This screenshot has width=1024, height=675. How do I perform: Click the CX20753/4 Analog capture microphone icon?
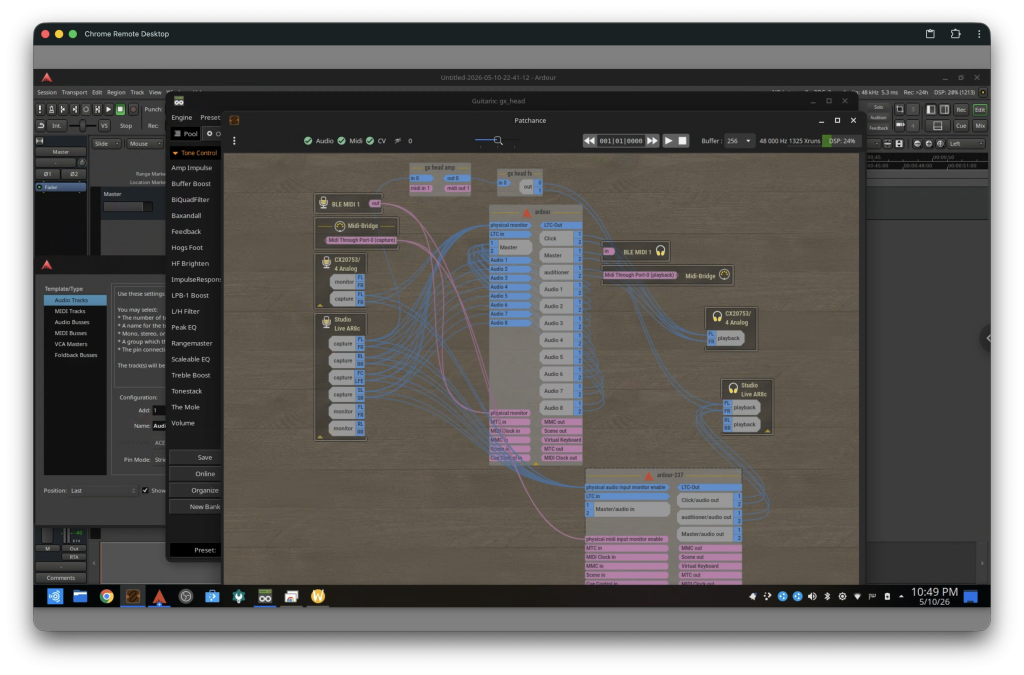click(x=326, y=262)
